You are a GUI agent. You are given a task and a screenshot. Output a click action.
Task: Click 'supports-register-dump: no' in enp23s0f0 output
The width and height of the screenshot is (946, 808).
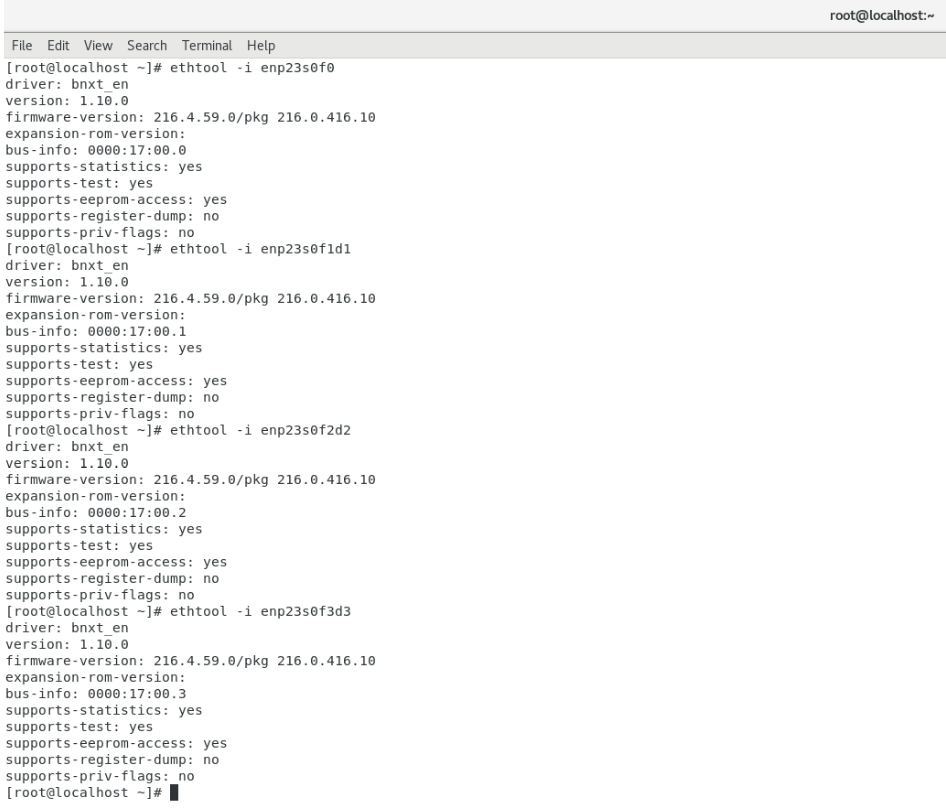point(112,216)
